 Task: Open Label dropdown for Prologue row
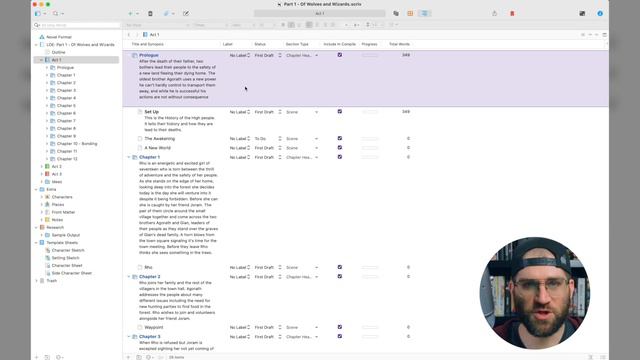[x=240, y=55]
